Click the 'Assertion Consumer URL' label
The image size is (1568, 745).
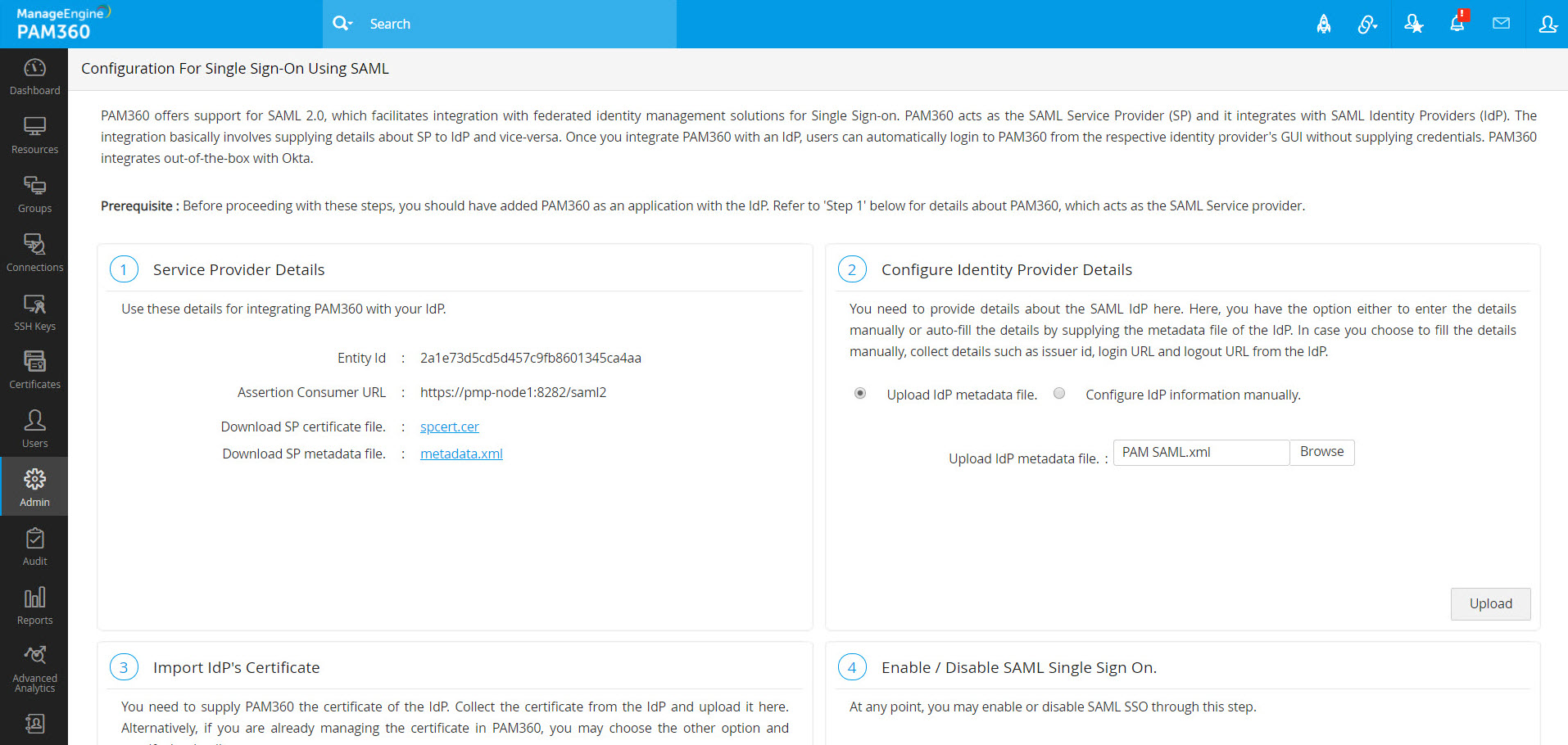311,392
